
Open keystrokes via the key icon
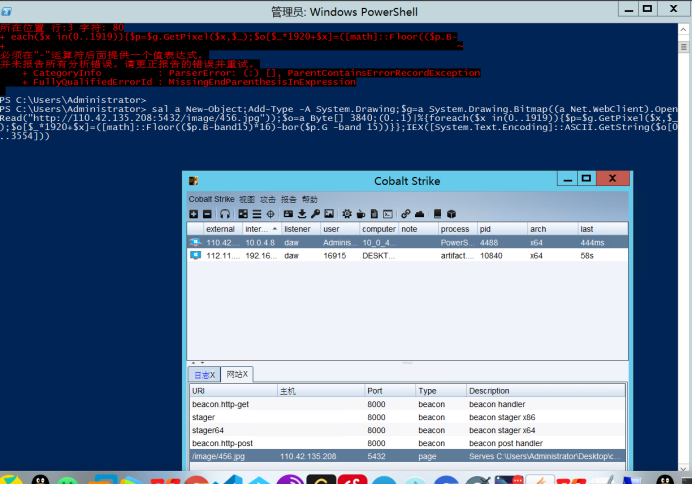tap(315, 214)
